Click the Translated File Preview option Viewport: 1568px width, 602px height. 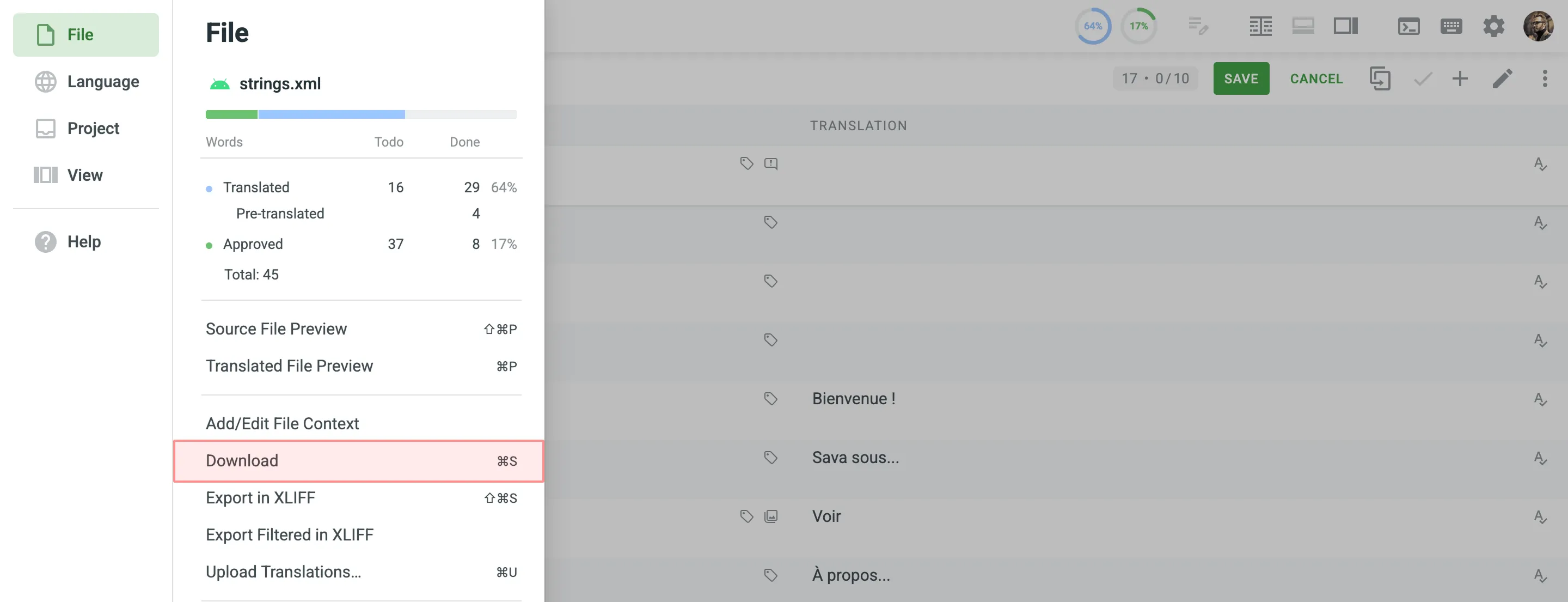pyautogui.click(x=290, y=366)
